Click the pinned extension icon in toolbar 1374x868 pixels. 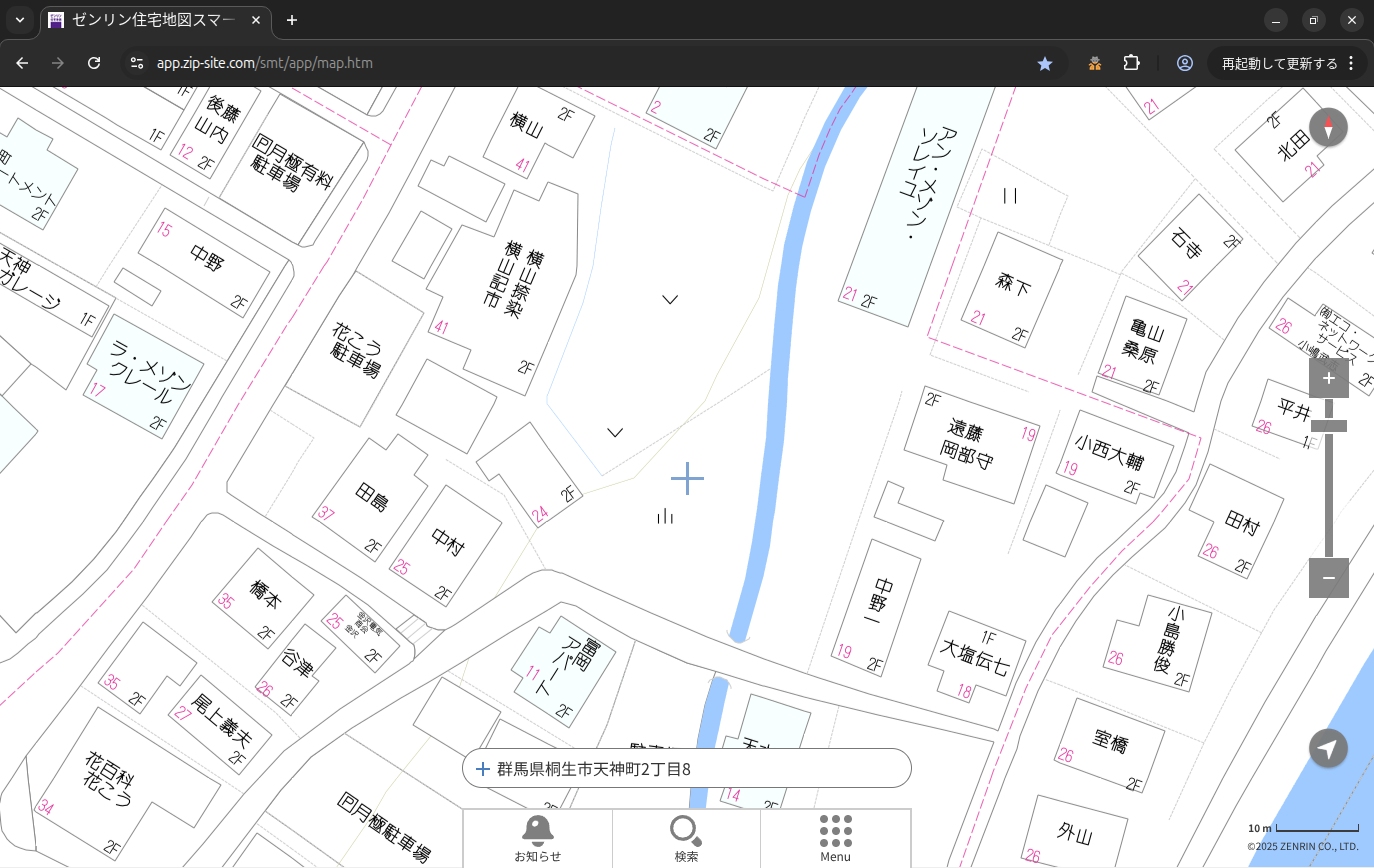pos(1095,63)
